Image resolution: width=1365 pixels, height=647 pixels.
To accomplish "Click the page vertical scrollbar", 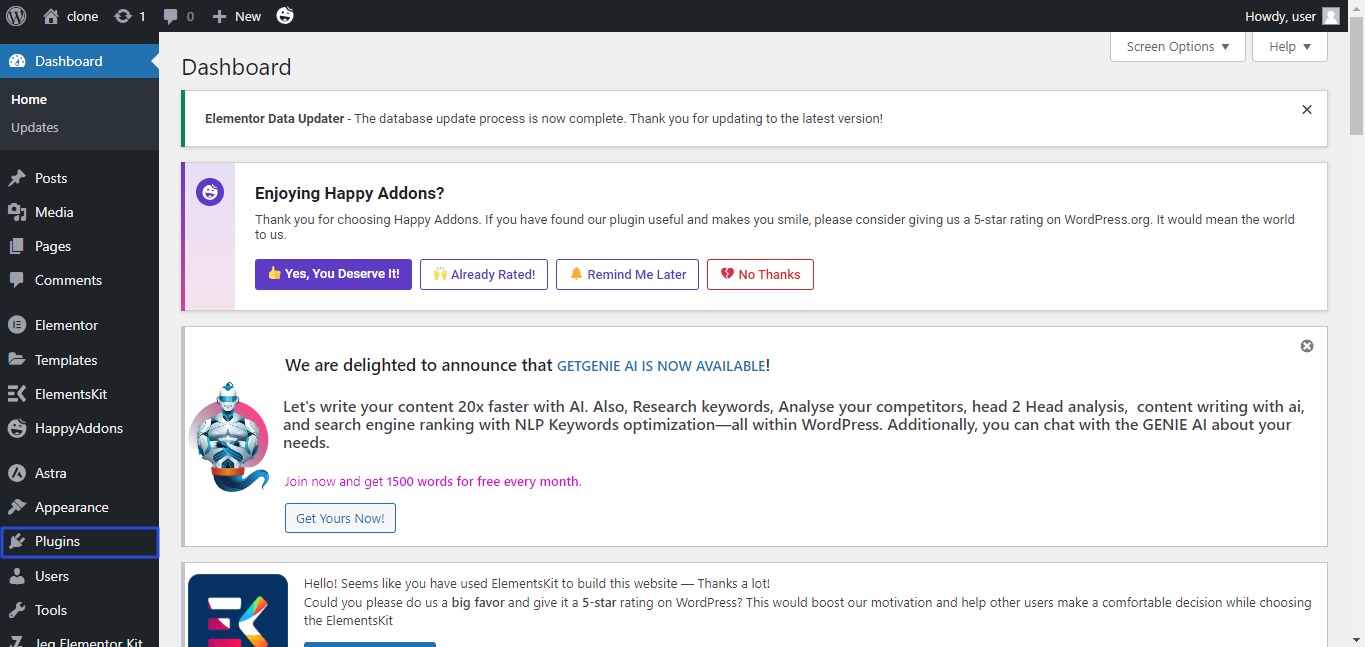I will [x=1356, y=300].
